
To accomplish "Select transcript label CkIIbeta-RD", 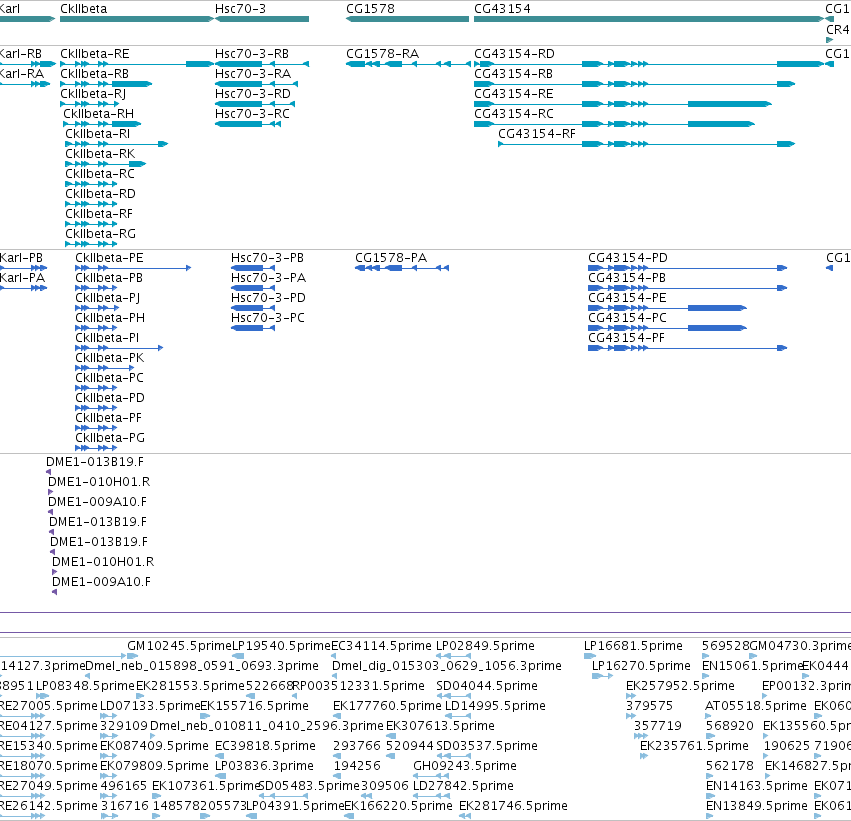I will coord(100,194).
